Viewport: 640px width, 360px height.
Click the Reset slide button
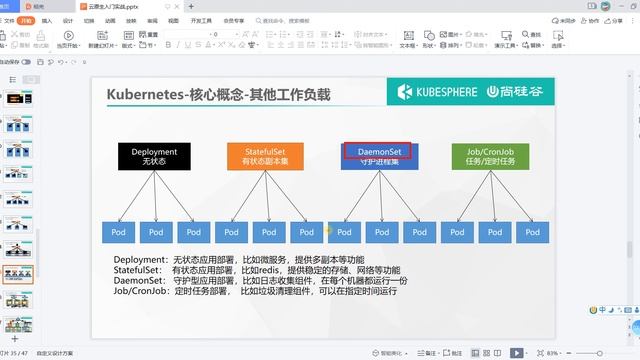click(148, 35)
